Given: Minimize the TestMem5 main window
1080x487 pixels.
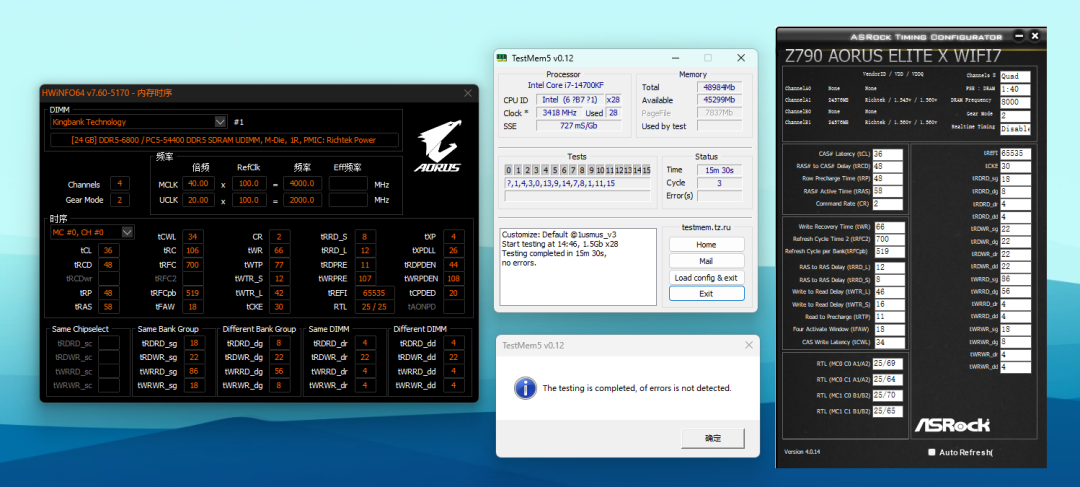Looking at the screenshot, I should 674,58.
